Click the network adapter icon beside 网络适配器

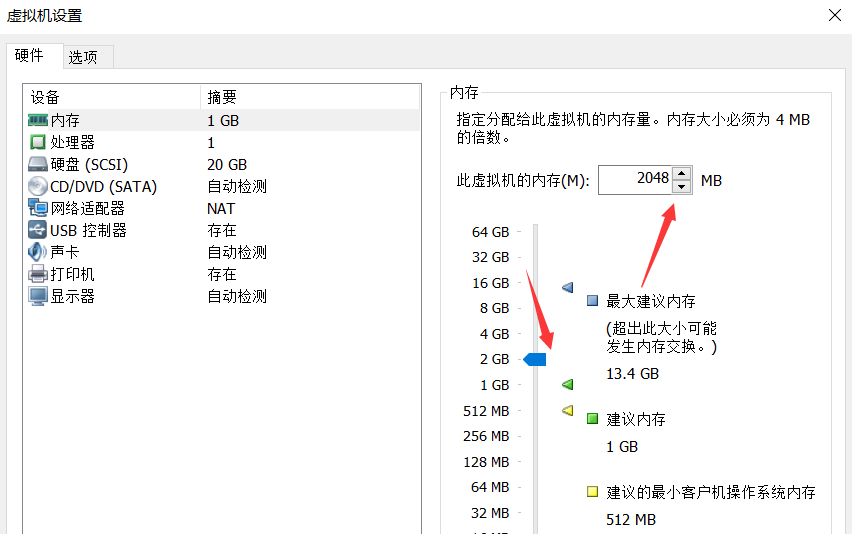point(37,208)
